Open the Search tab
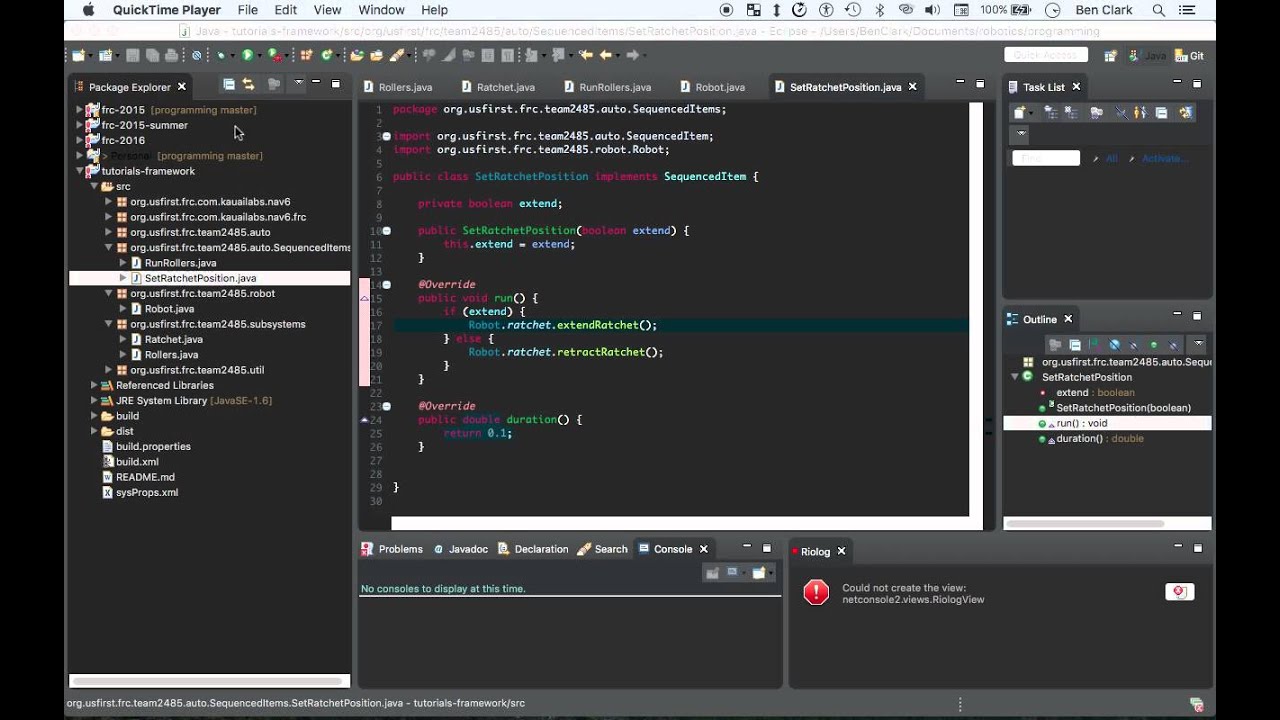The image size is (1280, 720). [603, 549]
